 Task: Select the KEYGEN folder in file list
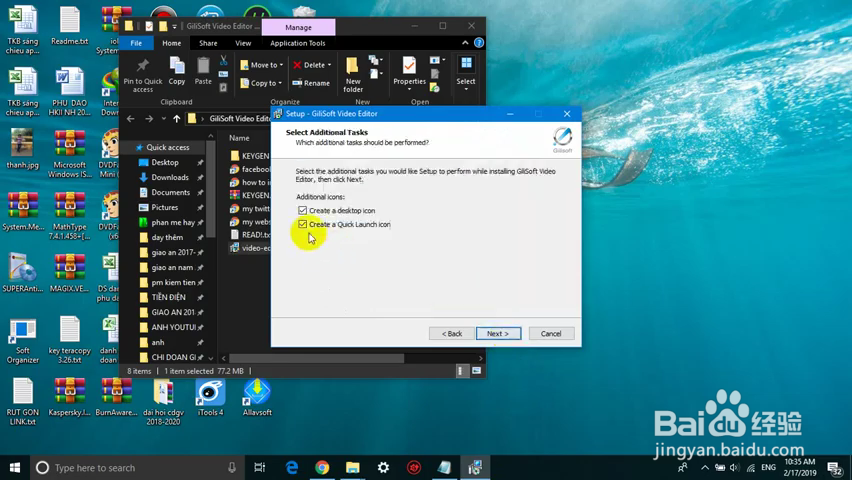[255, 155]
